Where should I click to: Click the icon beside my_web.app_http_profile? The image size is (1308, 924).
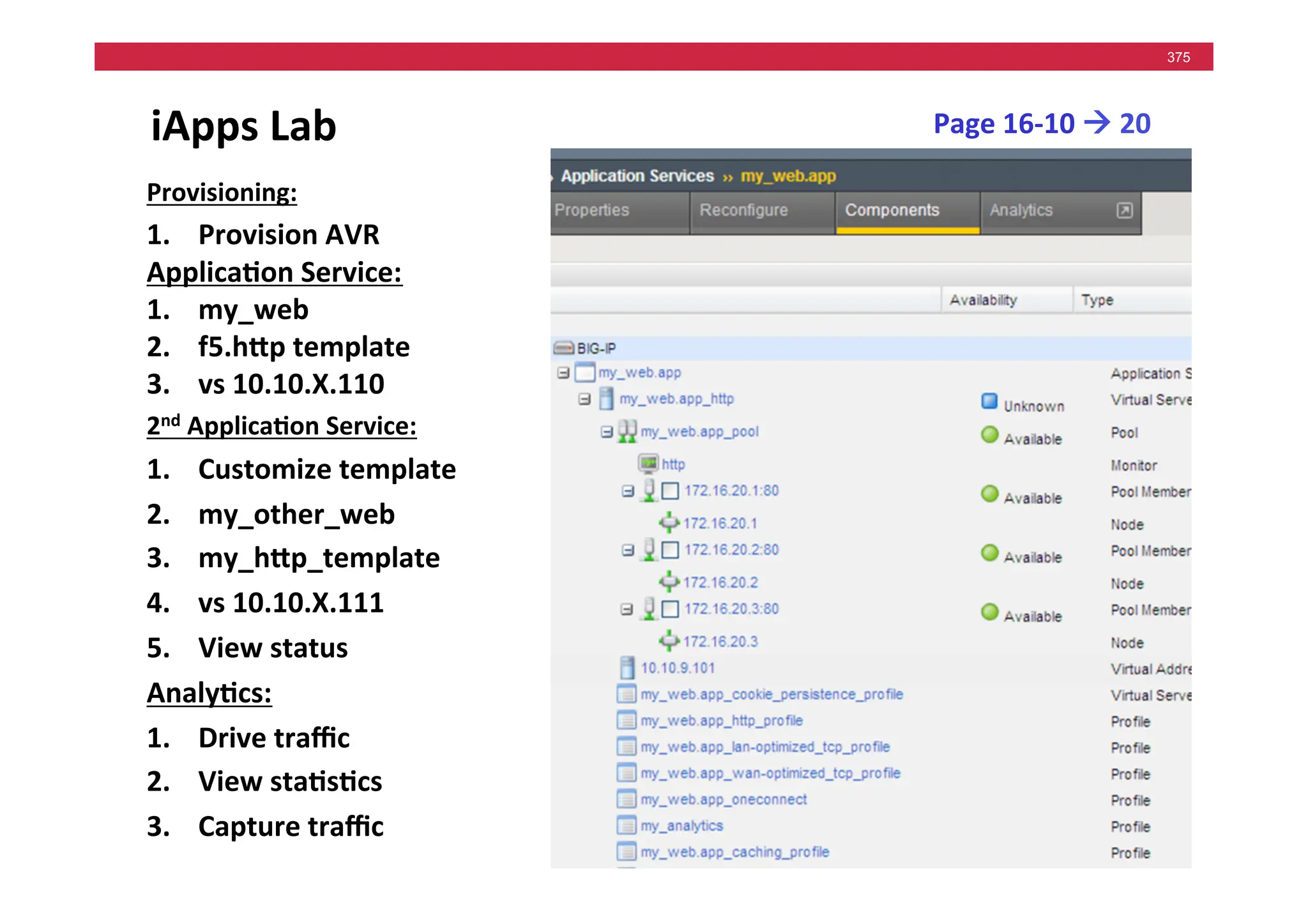(627, 720)
